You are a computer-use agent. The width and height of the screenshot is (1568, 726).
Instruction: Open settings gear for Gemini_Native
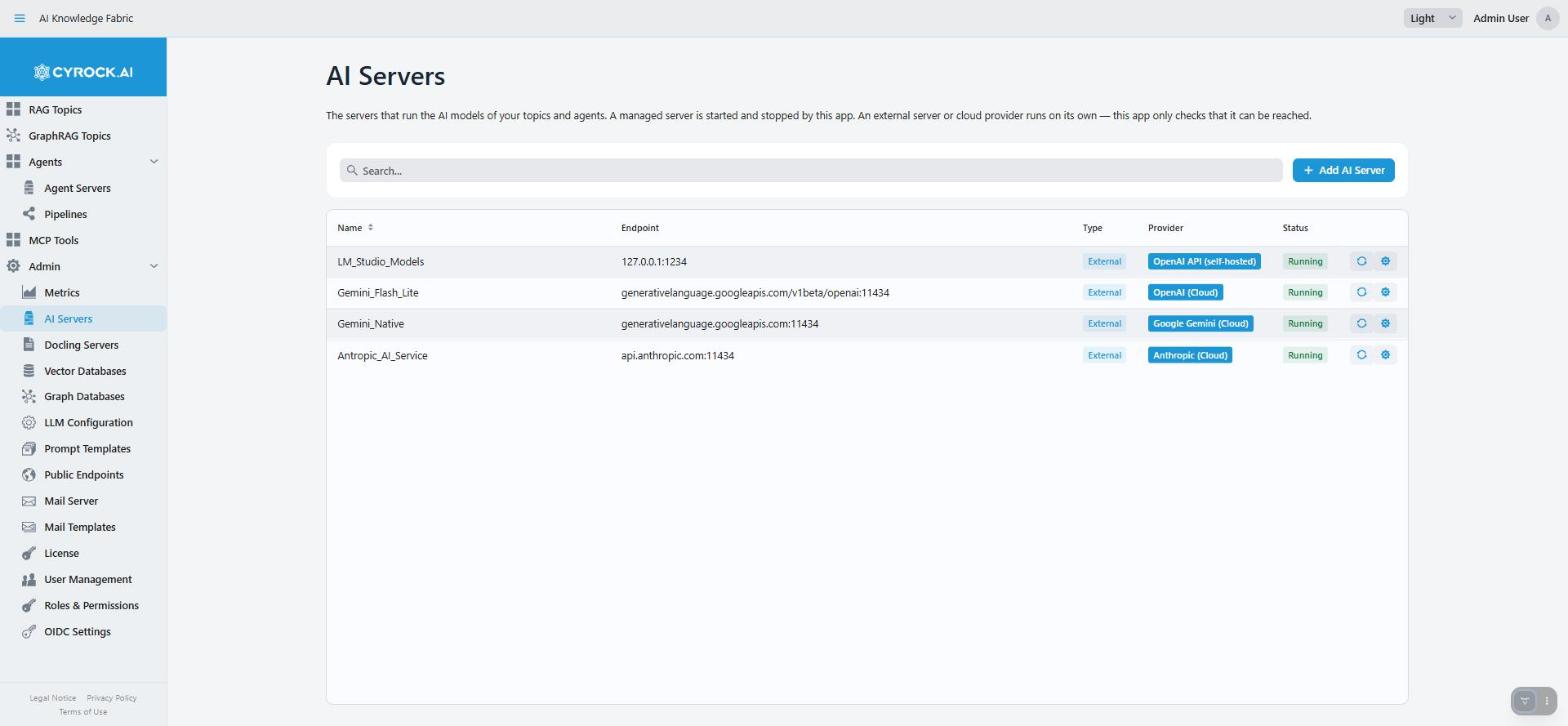pyautogui.click(x=1385, y=323)
